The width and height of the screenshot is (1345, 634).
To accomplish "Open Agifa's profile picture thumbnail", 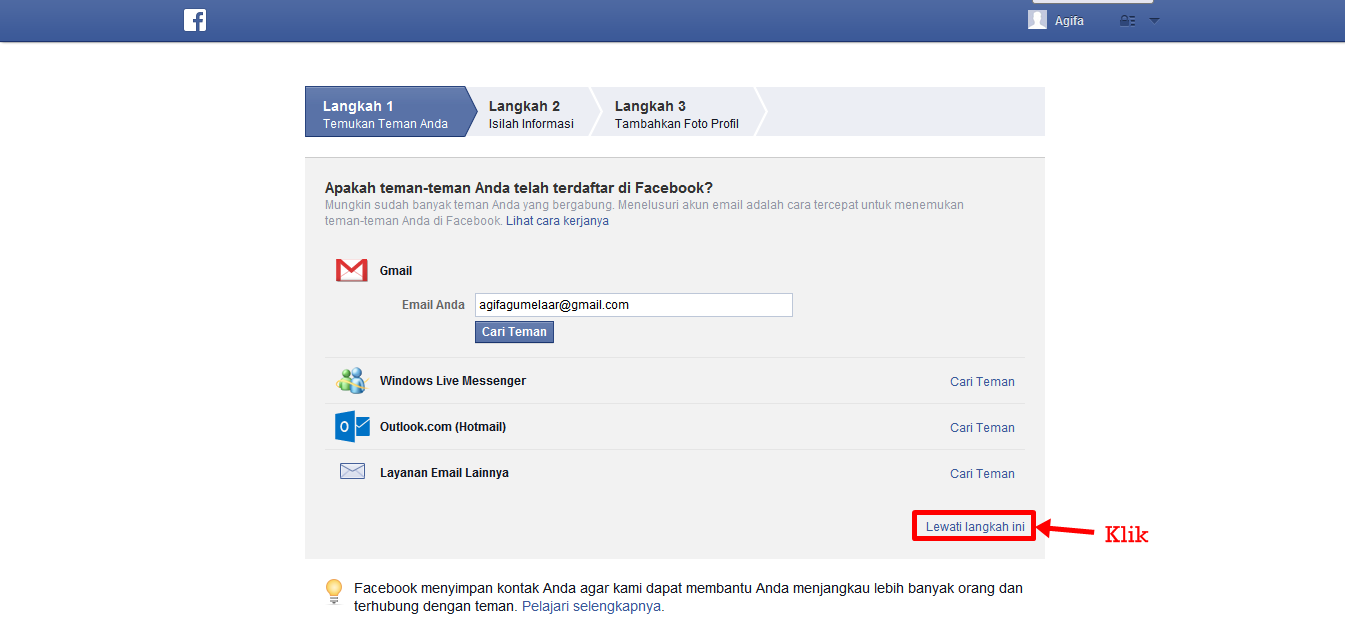I will pyautogui.click(x=1037, y=20).
